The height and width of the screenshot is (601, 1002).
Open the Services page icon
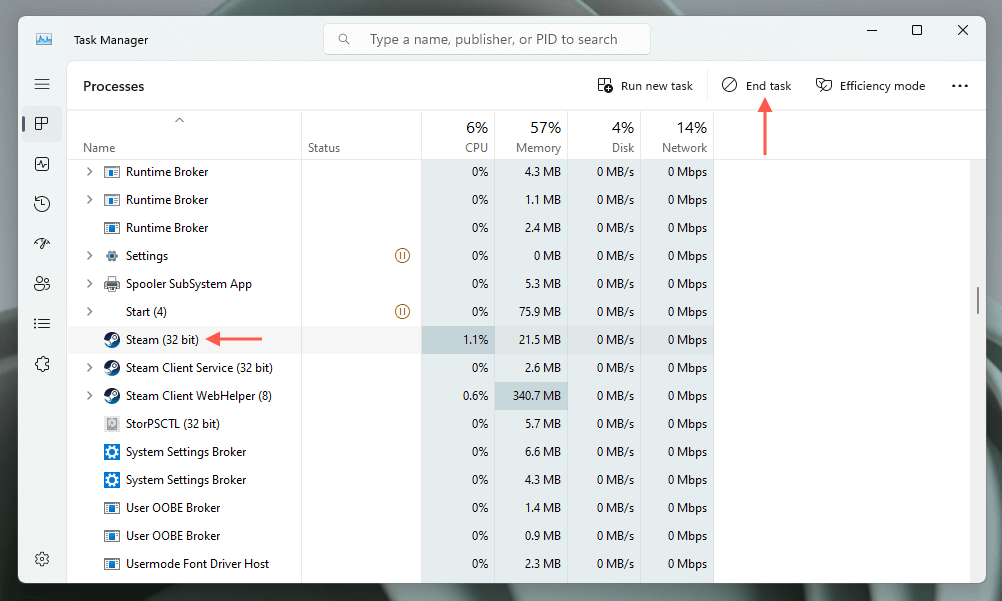[42, 364]
